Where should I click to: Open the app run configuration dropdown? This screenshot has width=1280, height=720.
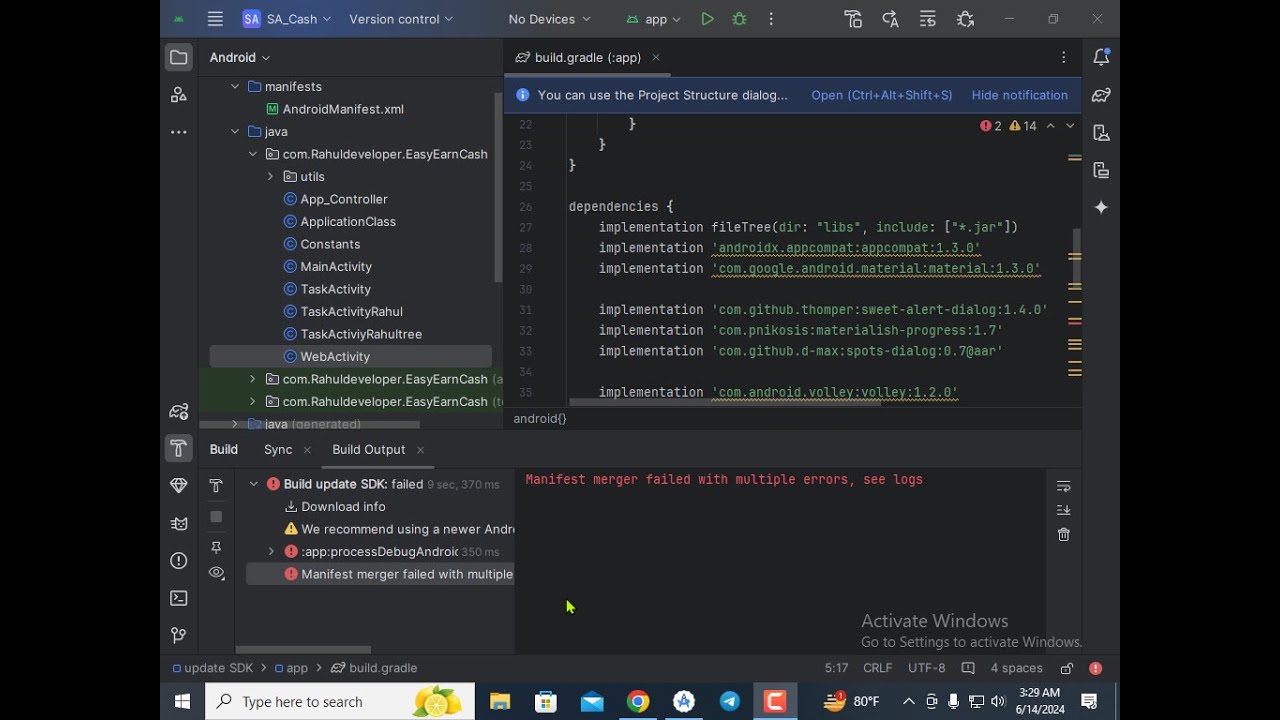point(654,19)
